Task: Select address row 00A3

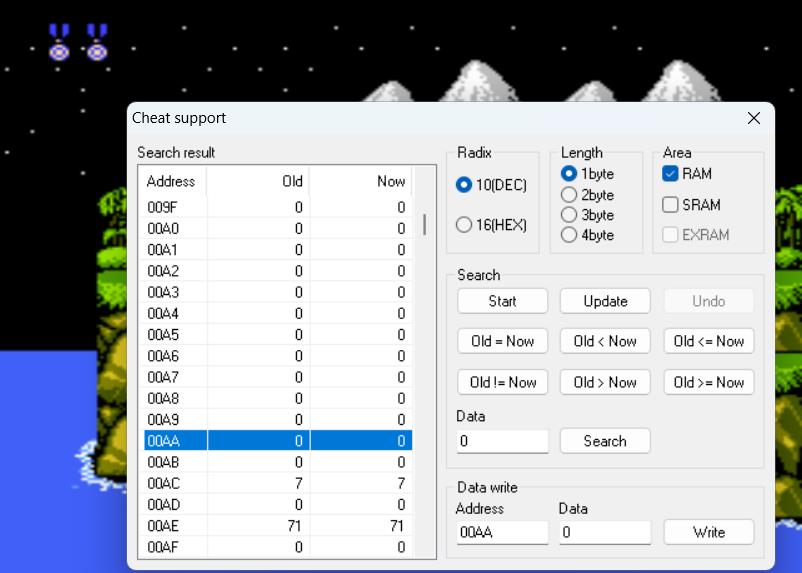Action: (x=278, y=292)
